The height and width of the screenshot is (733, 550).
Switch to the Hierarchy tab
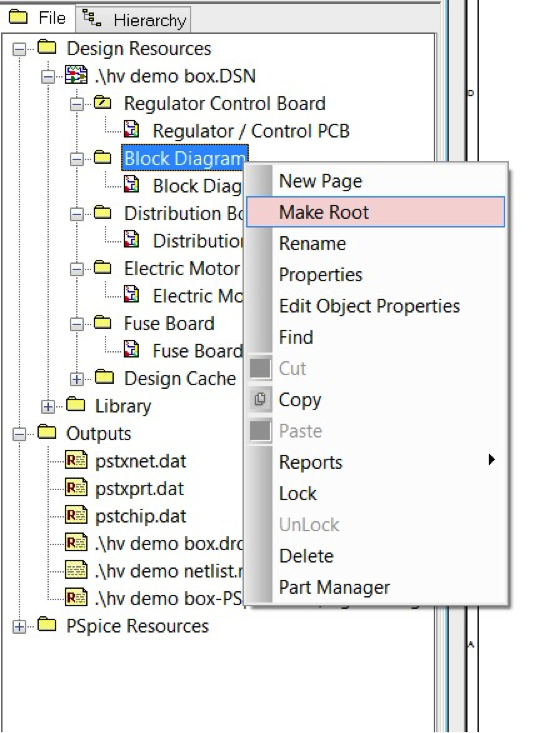[x=134, y=20]
